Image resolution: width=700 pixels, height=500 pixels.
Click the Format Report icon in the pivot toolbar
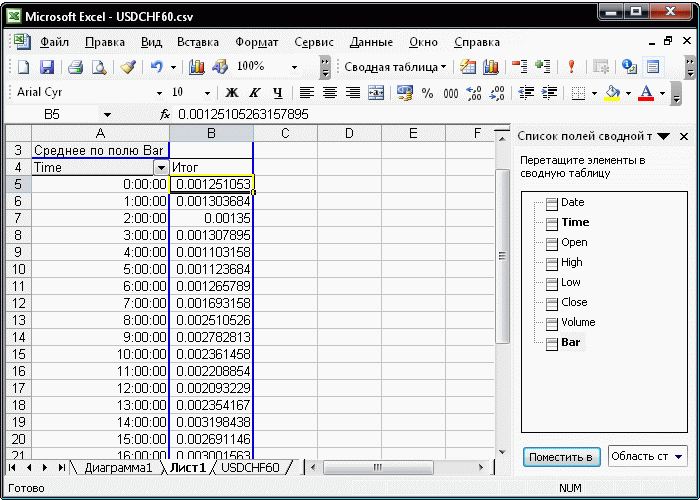pyautogui.click(x=467, y=67)
